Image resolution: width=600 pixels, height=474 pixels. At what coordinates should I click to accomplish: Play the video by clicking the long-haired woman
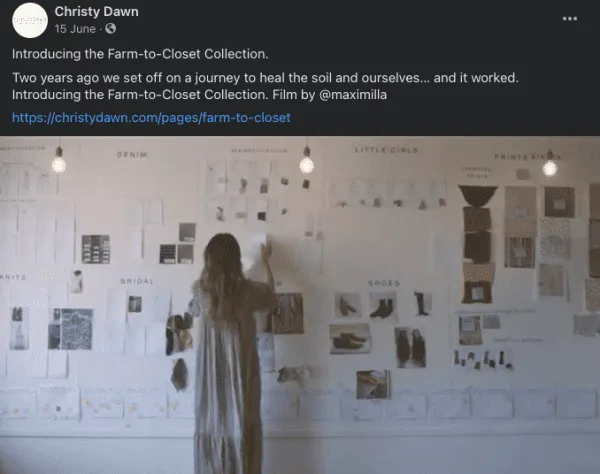231,352
